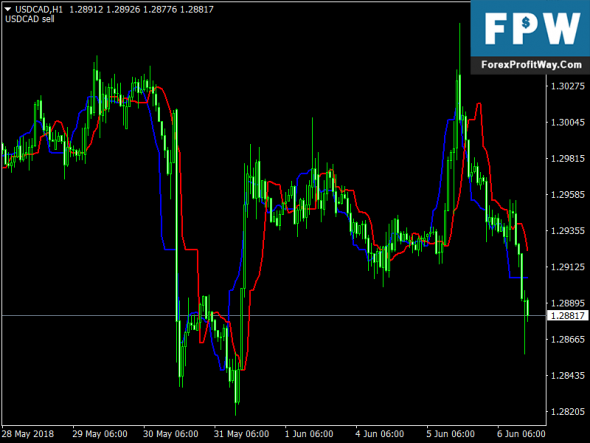Image resolution: width=590 pixels, height=443 pixels.
Task: Click the 1.30275 price scale value
Action: click(x=568, y=86)
